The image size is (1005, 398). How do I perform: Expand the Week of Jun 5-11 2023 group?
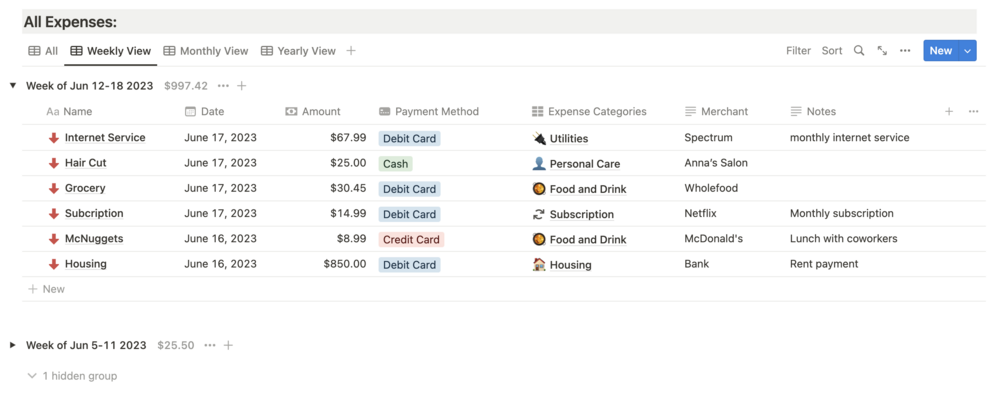(x=12, y=345)
